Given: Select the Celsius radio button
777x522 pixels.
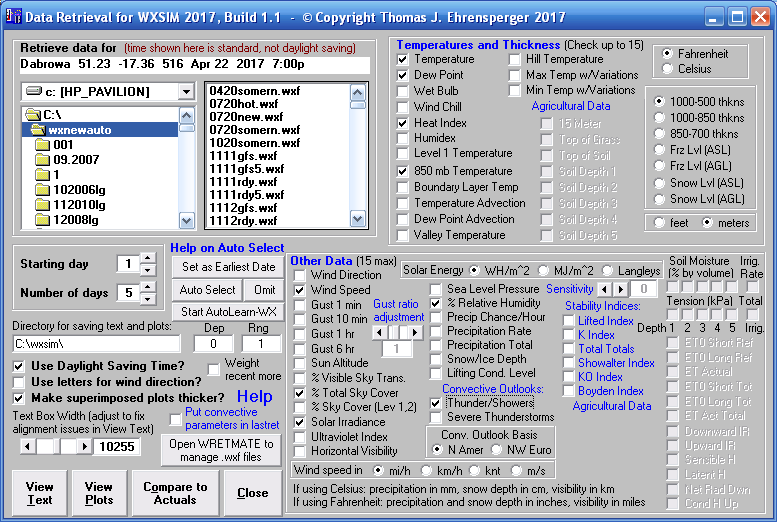Looking at the screenshot, I should pos(667,68).
